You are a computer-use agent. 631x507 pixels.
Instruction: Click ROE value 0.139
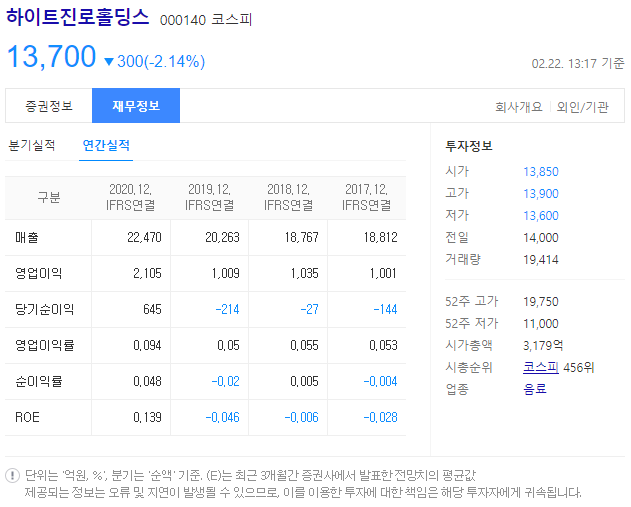point(147,417)
